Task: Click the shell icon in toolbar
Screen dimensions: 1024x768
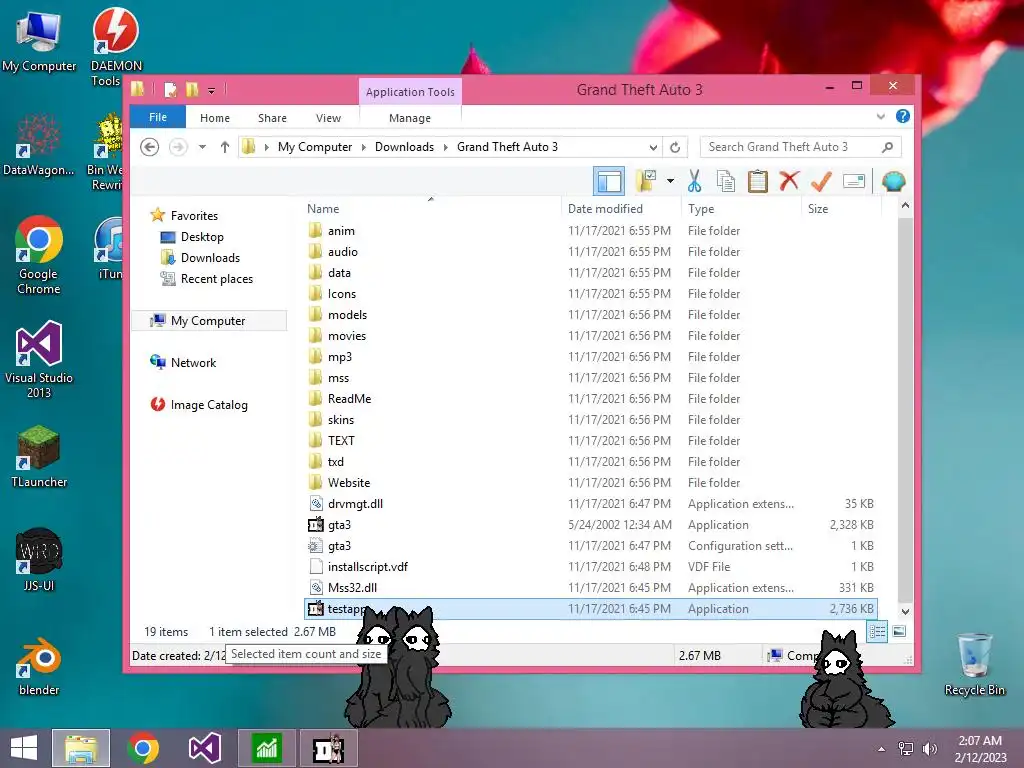Action: (893, 181)
